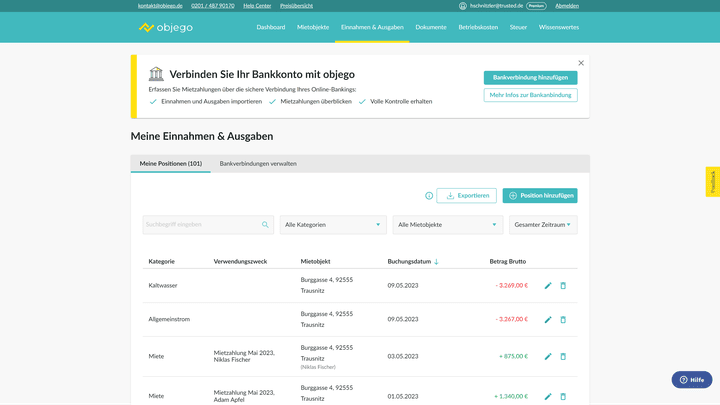Open Alle Mietobjekte dropdown

pyautogui.click(x=448, y=225)
